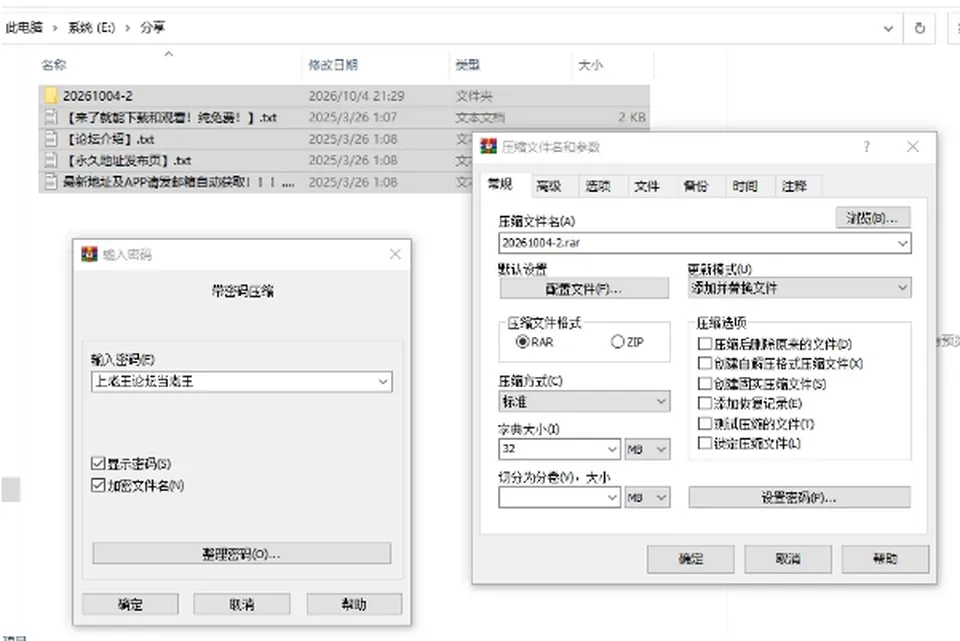960x641 pixels.
Task: Click the WinRAR icon in 压缩文件名和参数 title bar
Action: pyautogui.click(x=489, y=146)
